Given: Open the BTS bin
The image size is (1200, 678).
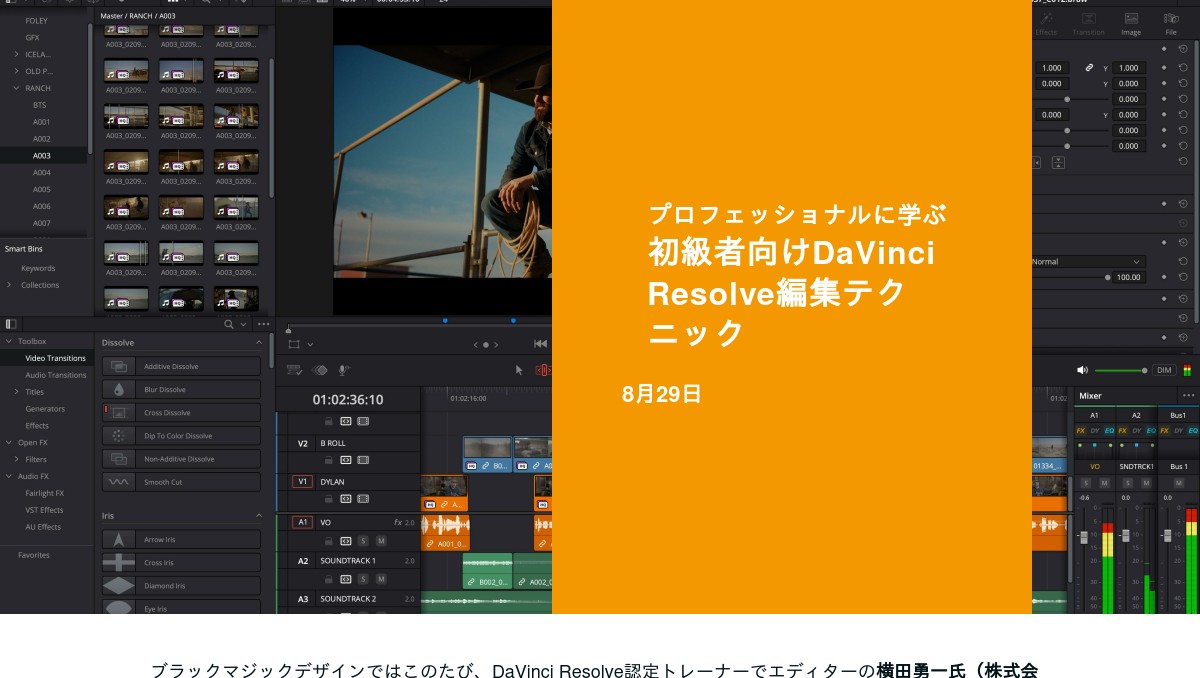Looking at the screenshot, I should pyautogui.click(x=39, y=105).
